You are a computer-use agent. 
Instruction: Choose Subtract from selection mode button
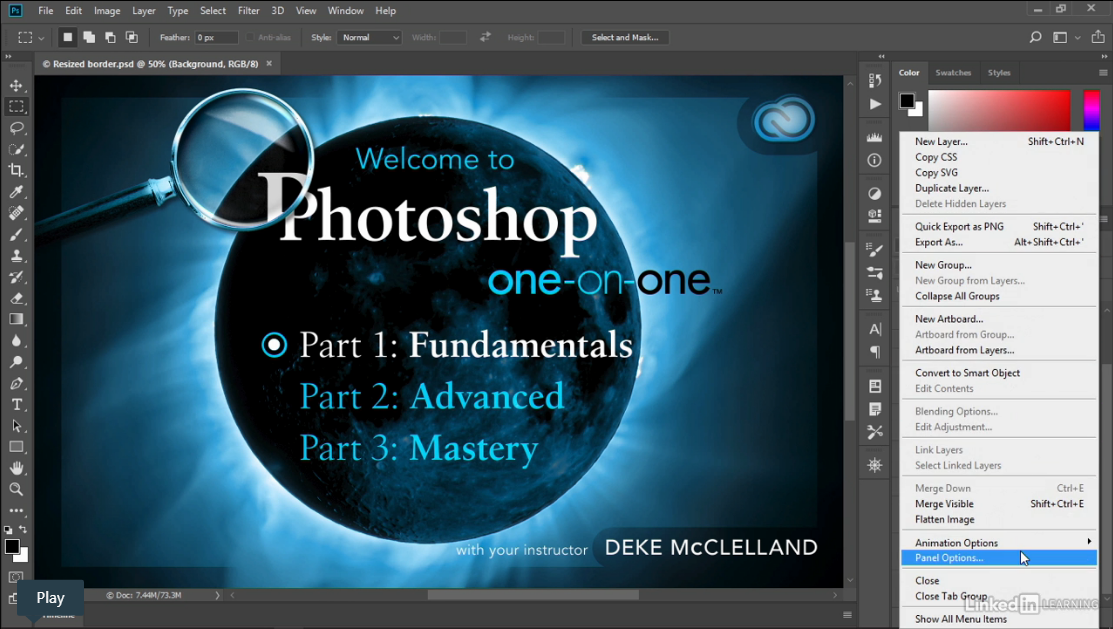click(x=110, y=37)
